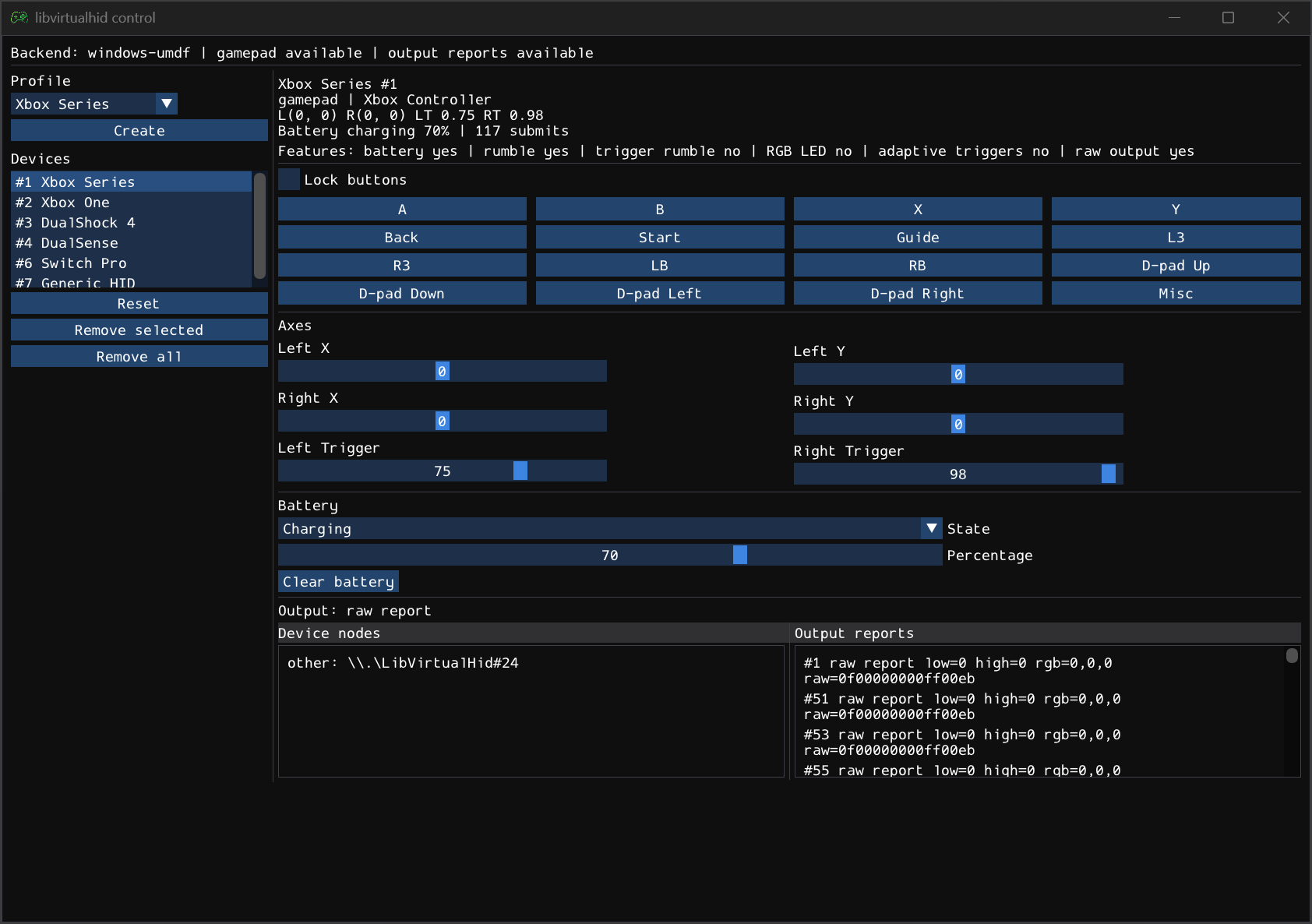Click the Output reports column header
The image size is (1312, 924).
pyautogui.click(x=1046, y=633)
